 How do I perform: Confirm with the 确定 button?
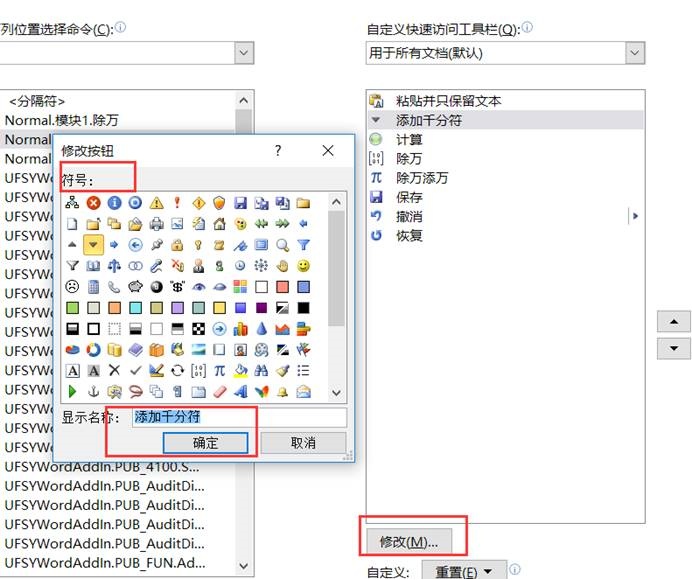[x=205, y=443]
